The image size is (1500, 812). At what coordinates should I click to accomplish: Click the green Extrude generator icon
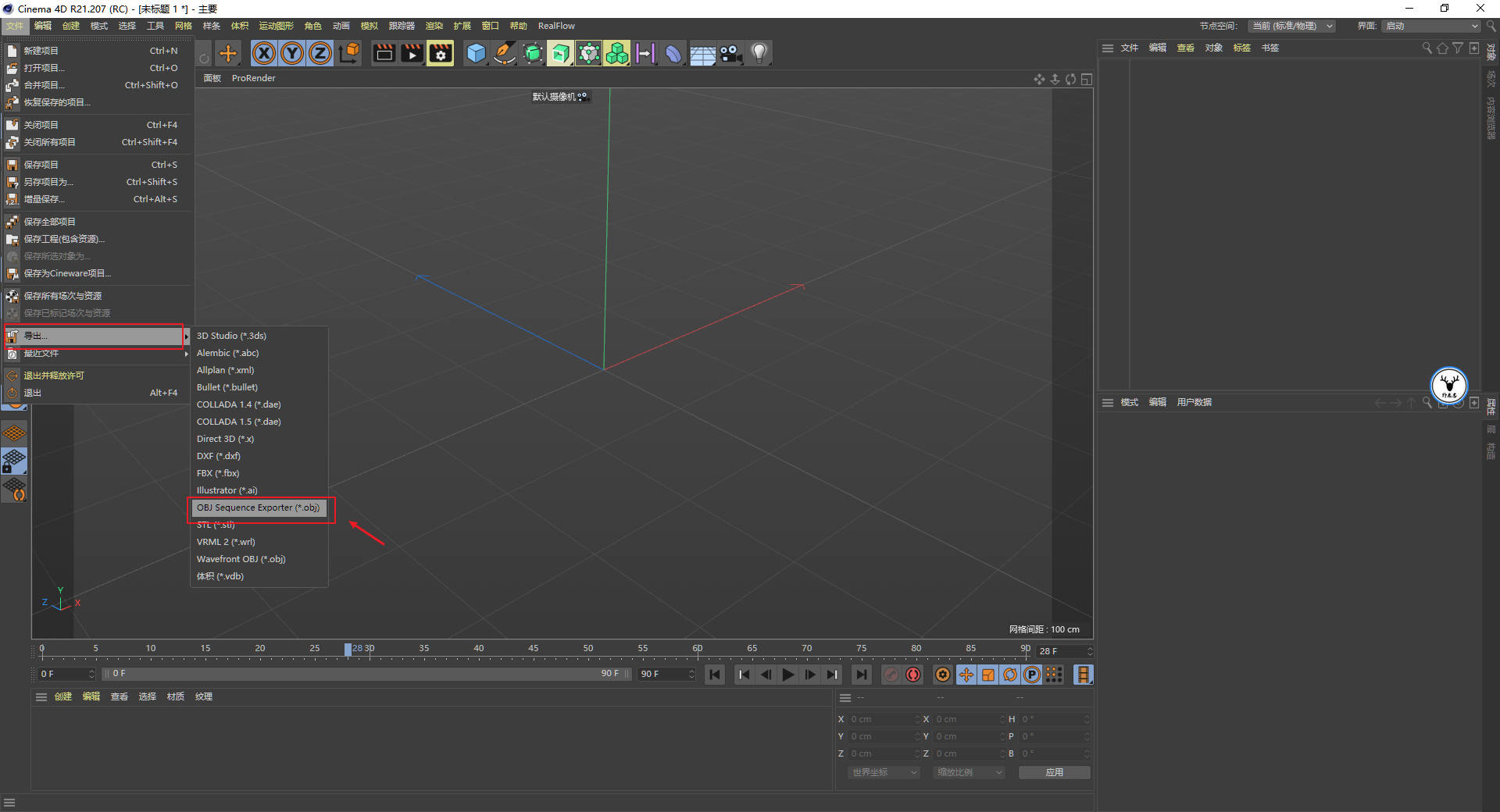point(561,53)
